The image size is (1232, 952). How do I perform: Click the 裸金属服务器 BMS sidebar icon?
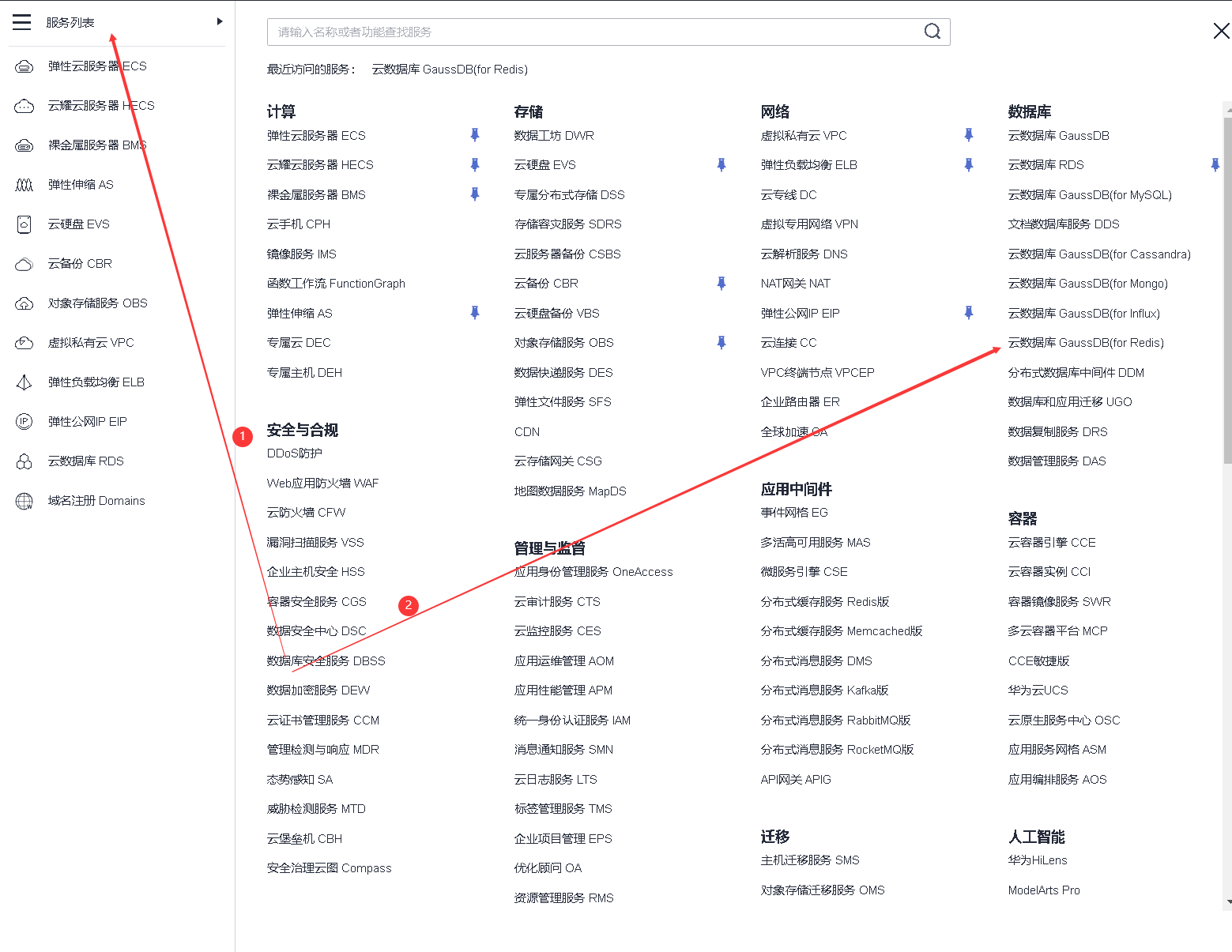tap(24, 145)
